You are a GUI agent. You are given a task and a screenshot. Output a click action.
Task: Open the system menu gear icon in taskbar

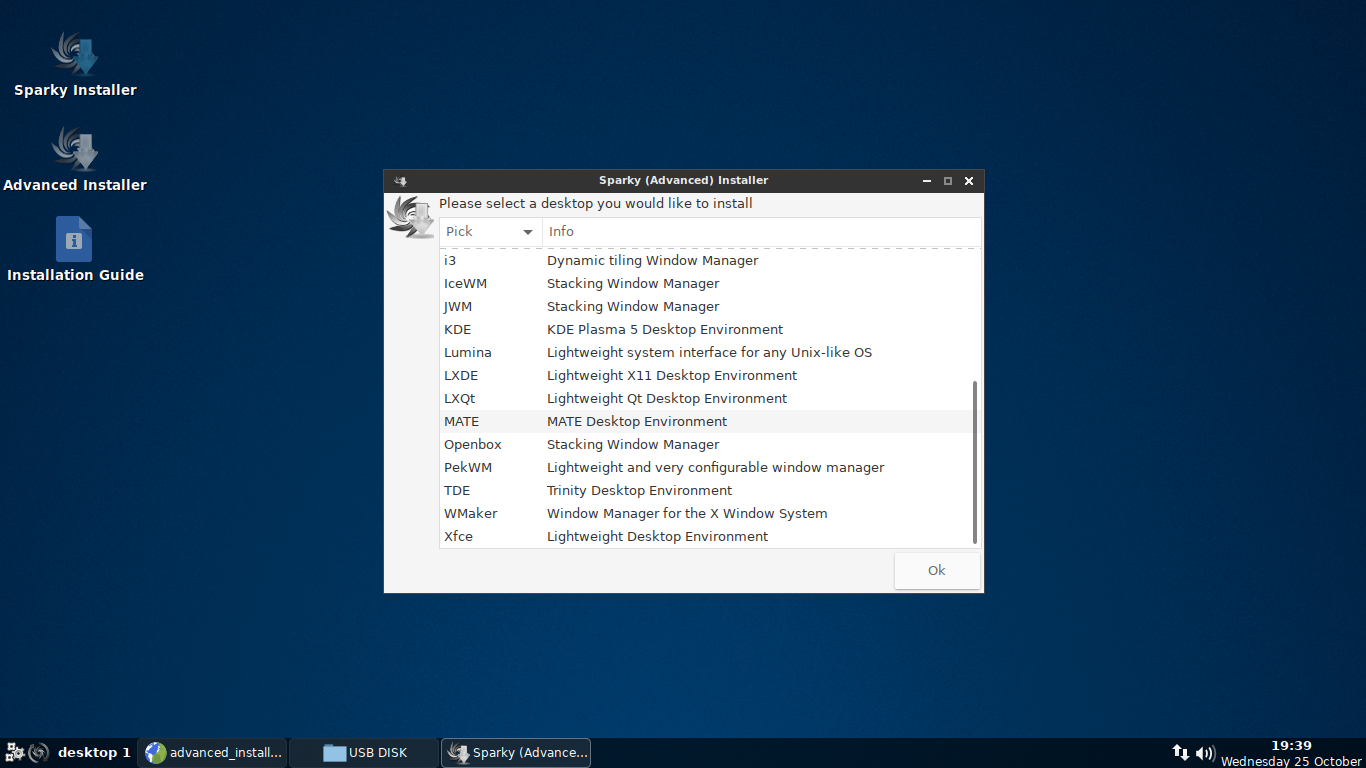pos(15,752)
